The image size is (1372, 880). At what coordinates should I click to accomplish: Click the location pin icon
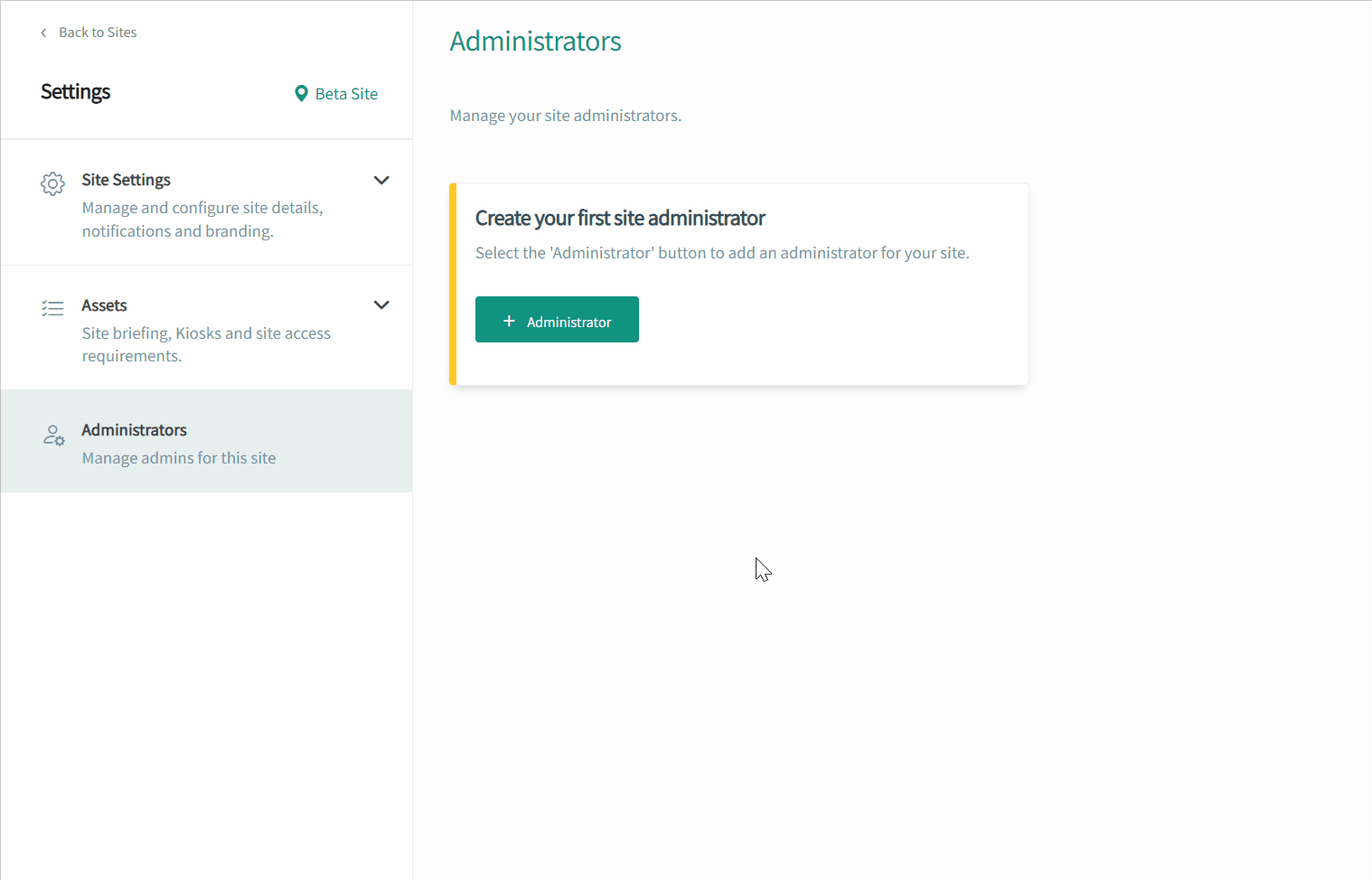click(301, 94)
